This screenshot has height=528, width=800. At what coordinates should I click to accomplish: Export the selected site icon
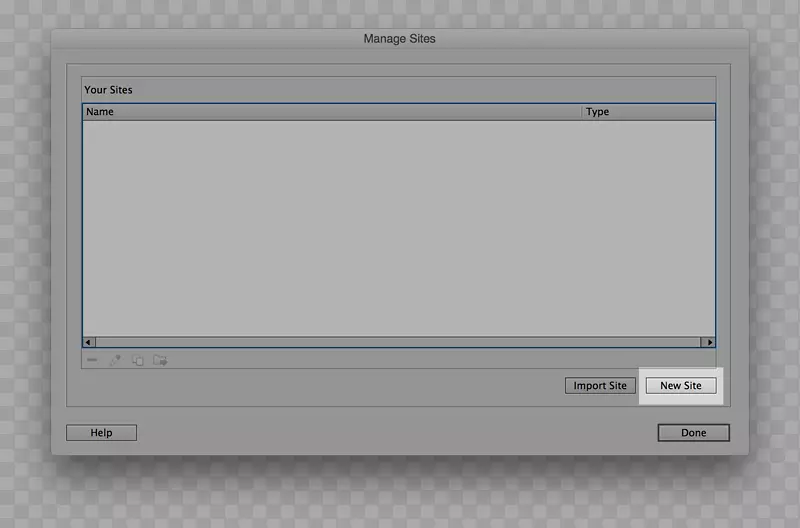click(160, 360)
